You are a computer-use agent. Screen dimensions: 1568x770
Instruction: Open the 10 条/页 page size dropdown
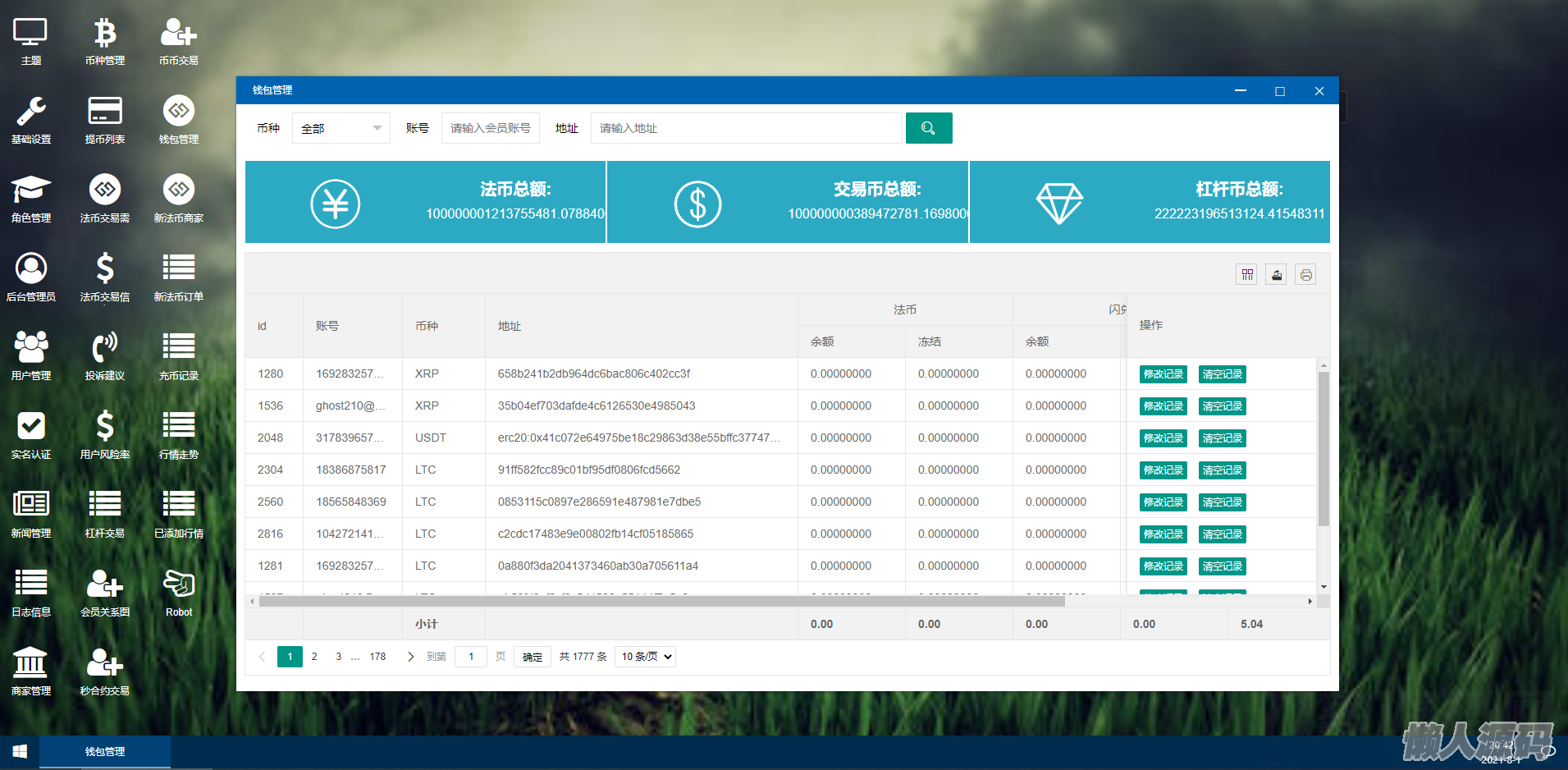coord(647,657)
